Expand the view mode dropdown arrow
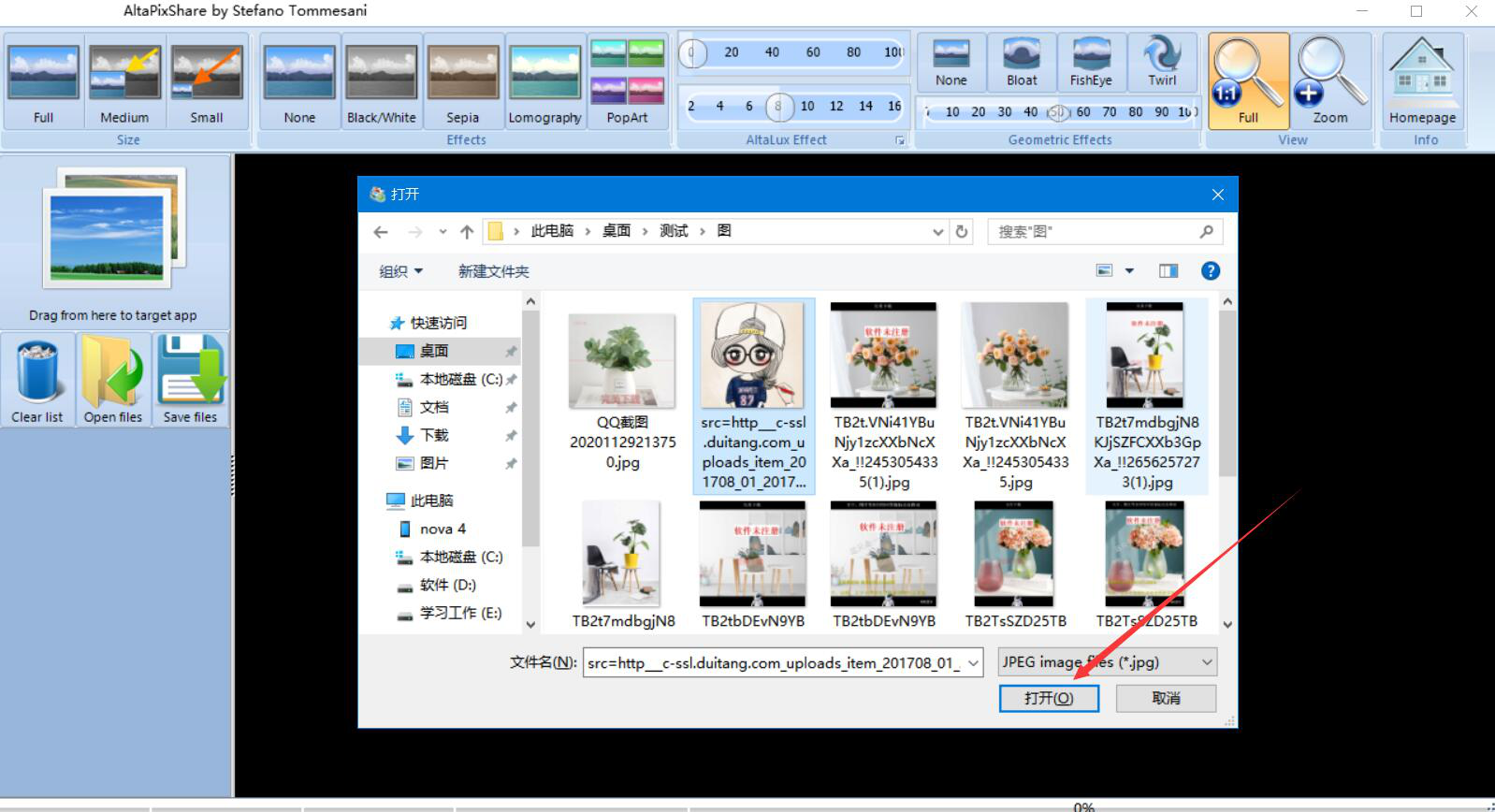 [x=1129, y=271]
